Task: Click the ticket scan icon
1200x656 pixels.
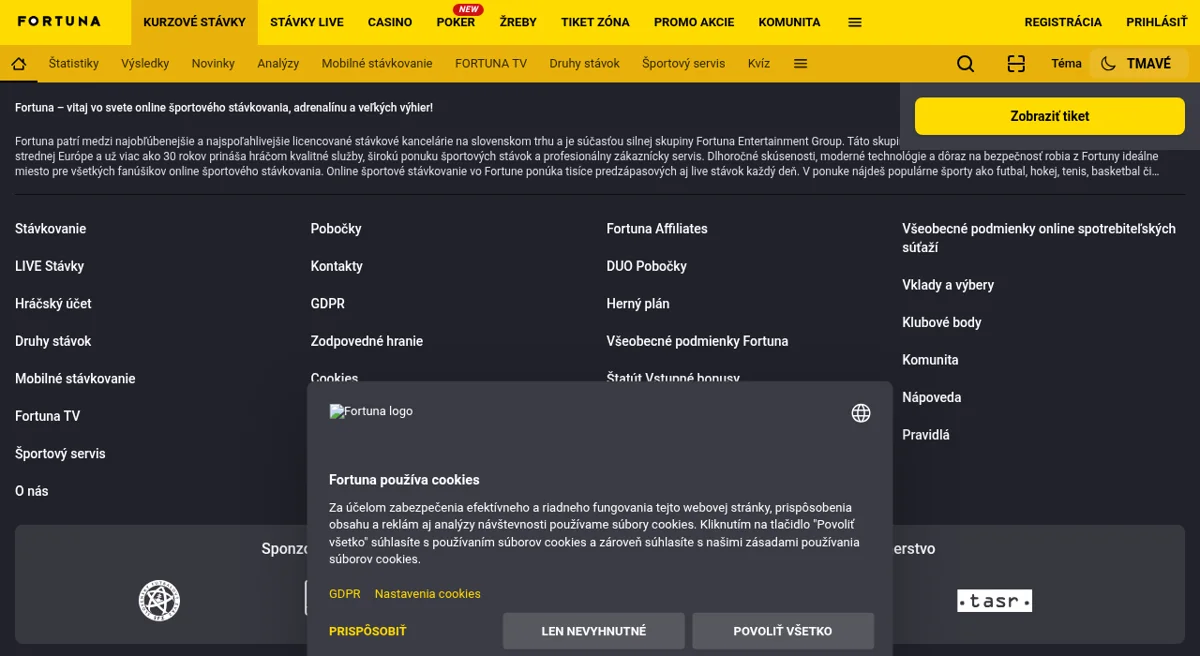Action: coord(1016,64)
